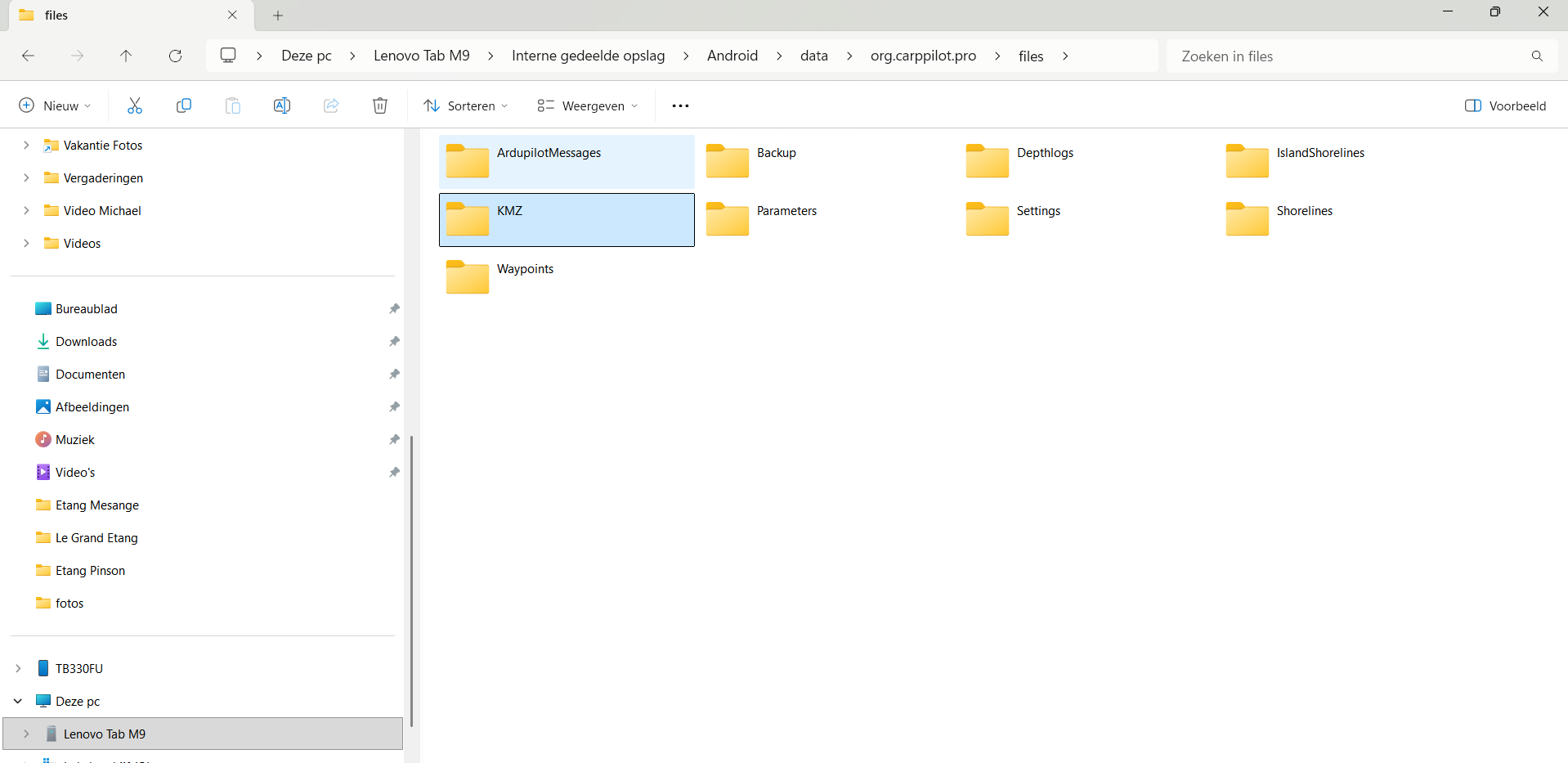Go up one folder level

126,56
